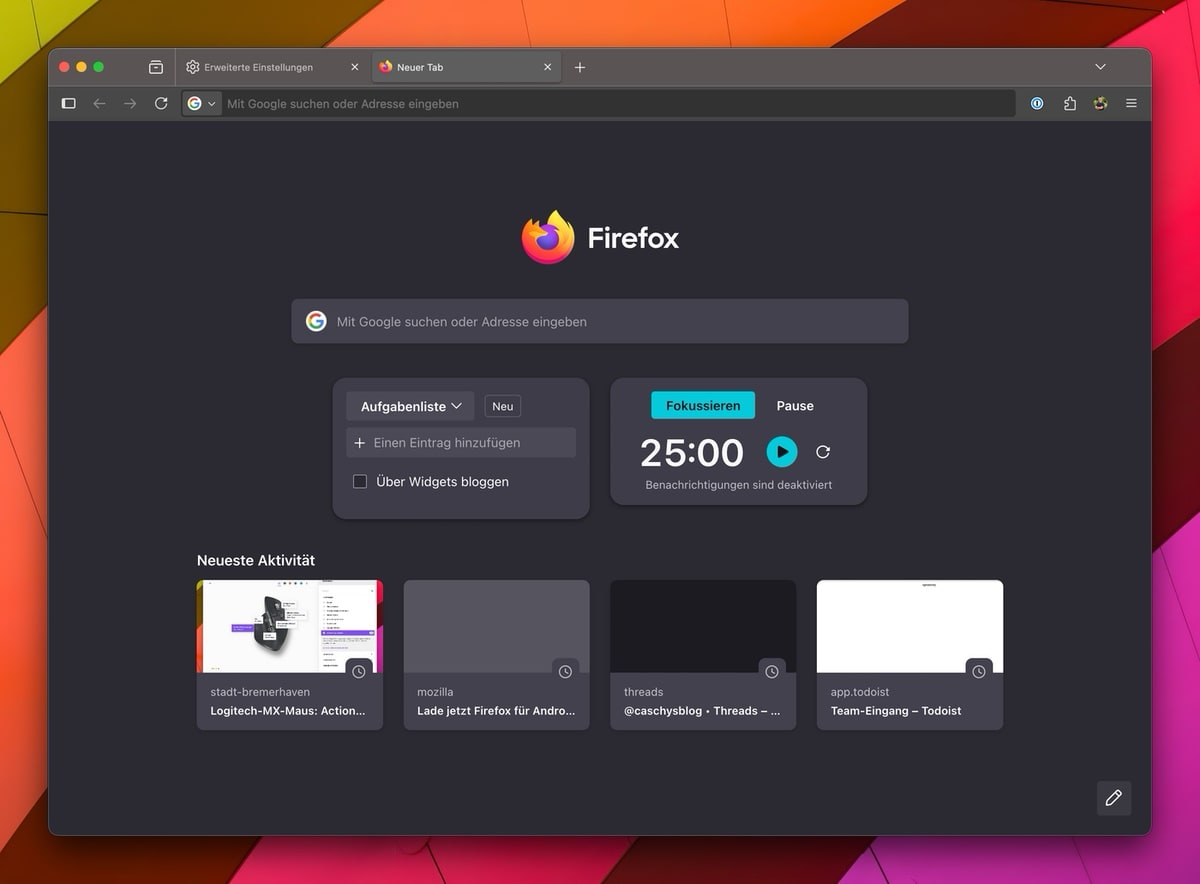The image size is (1200, 884).
Task: Reset the focus timer
Action: tap(823, 452)
